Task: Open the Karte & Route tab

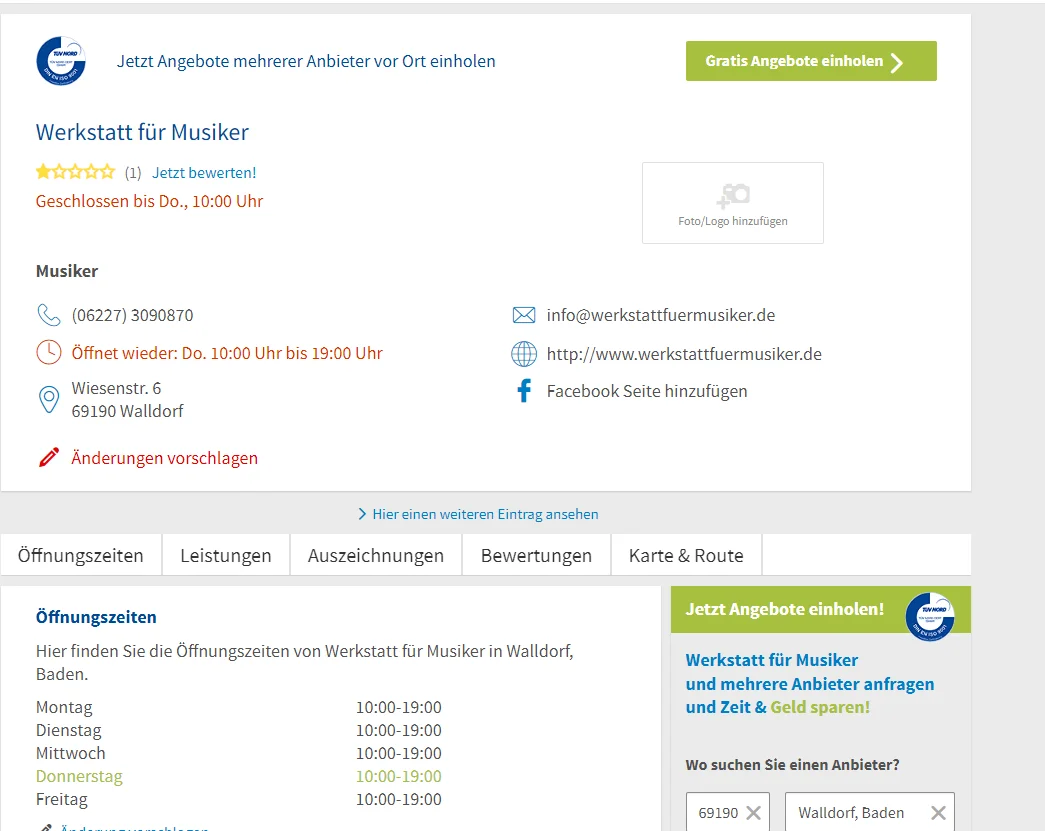Action: point(686,555)
